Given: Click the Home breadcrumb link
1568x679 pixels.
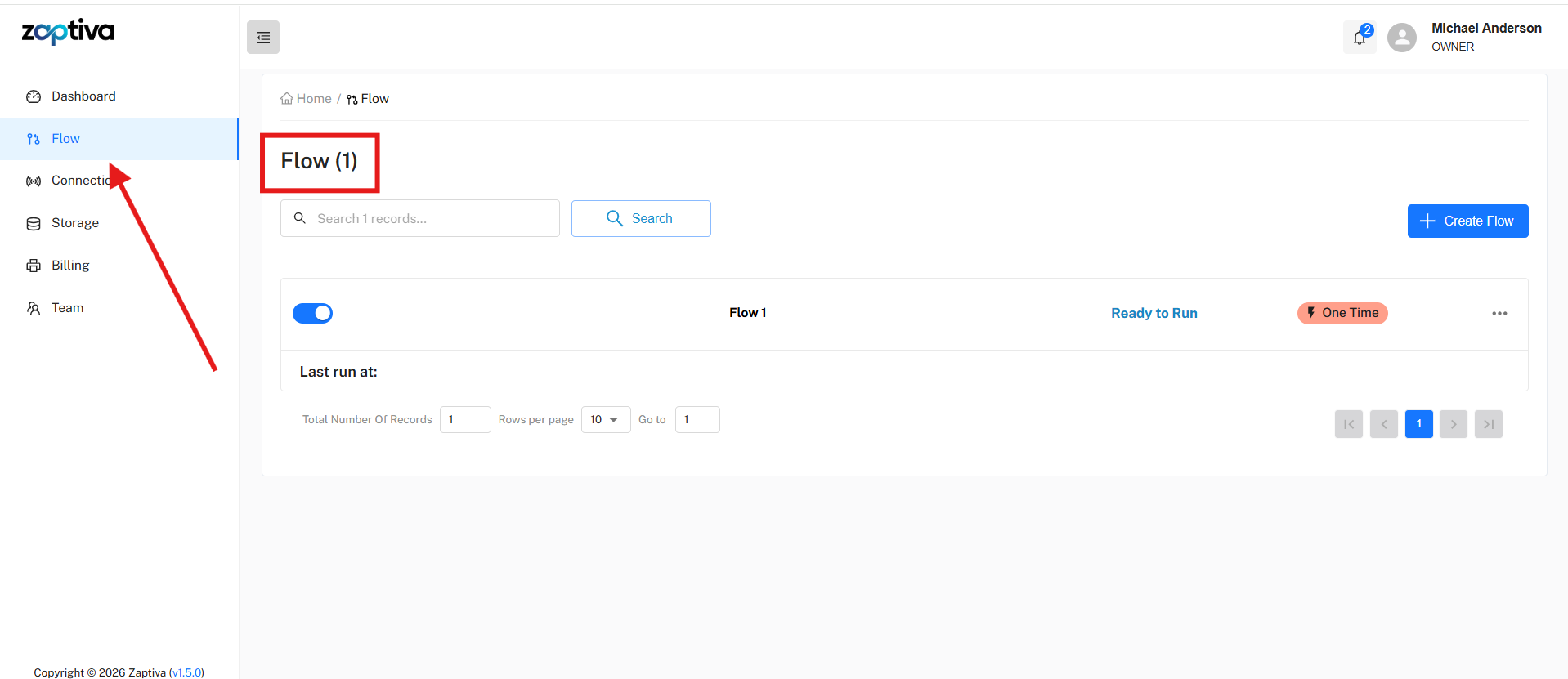Looking at the screenshot, I should 313,99.
